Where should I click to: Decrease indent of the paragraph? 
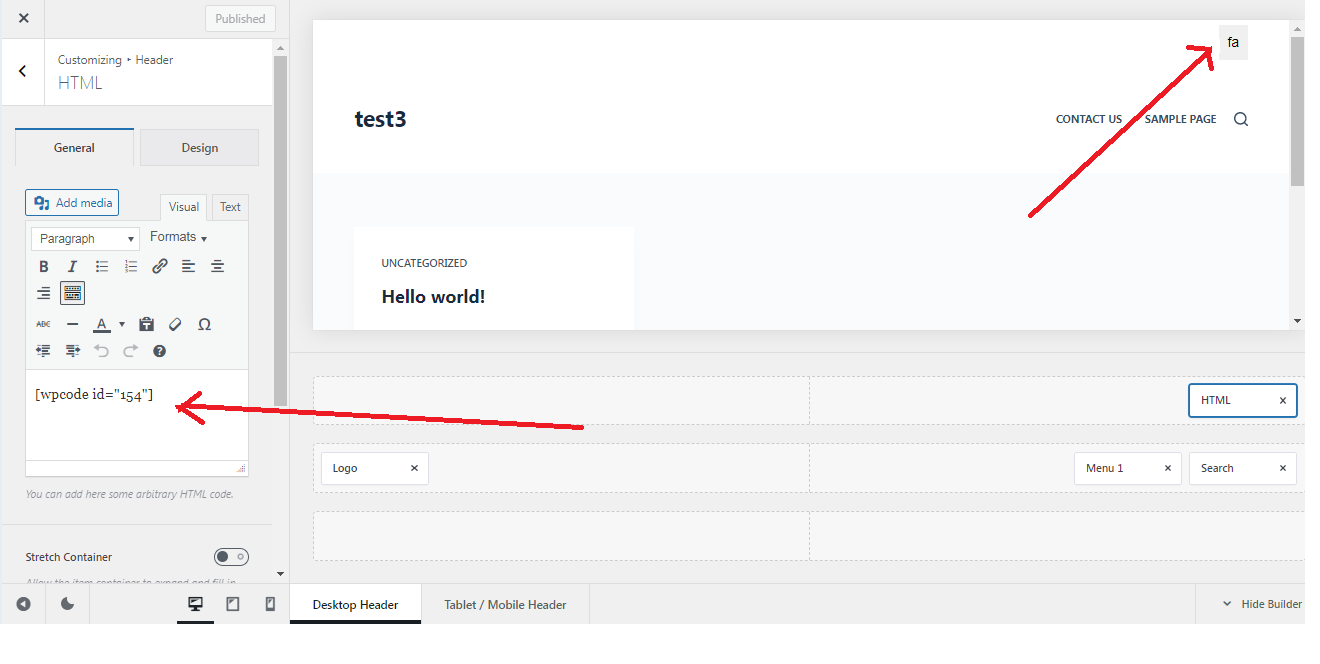[44, 351]
